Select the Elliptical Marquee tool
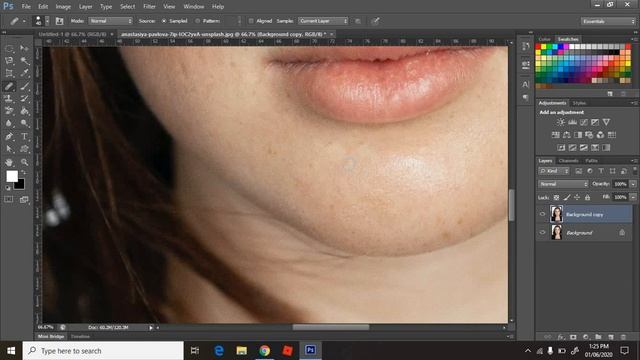This screenshot has width=640, height=360. click(9, 49)
